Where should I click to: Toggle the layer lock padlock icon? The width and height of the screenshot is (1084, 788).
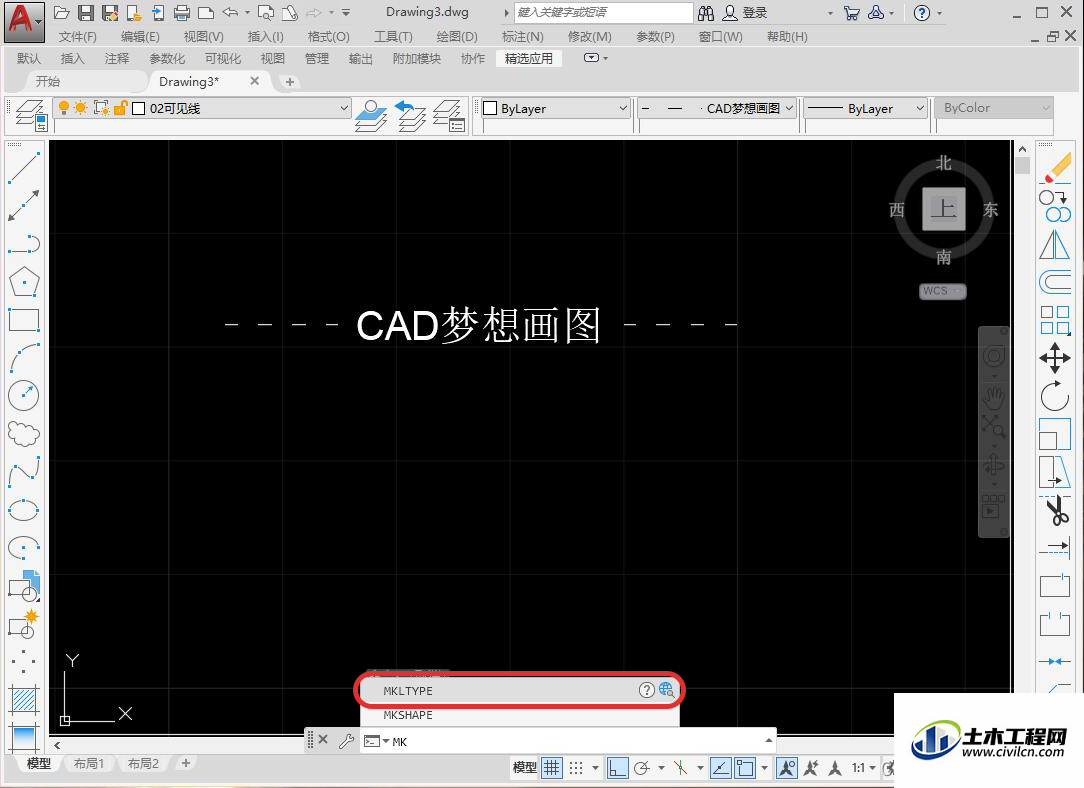120,108
